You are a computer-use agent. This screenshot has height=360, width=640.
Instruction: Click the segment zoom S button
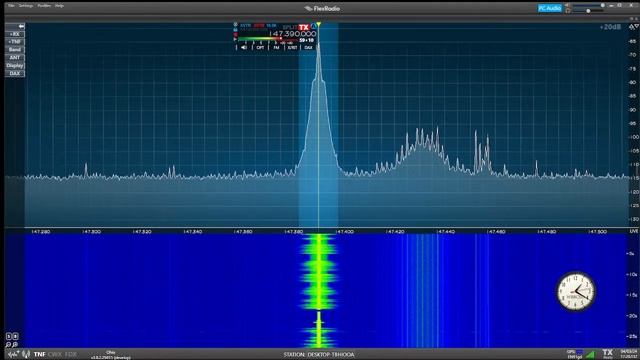9,336
